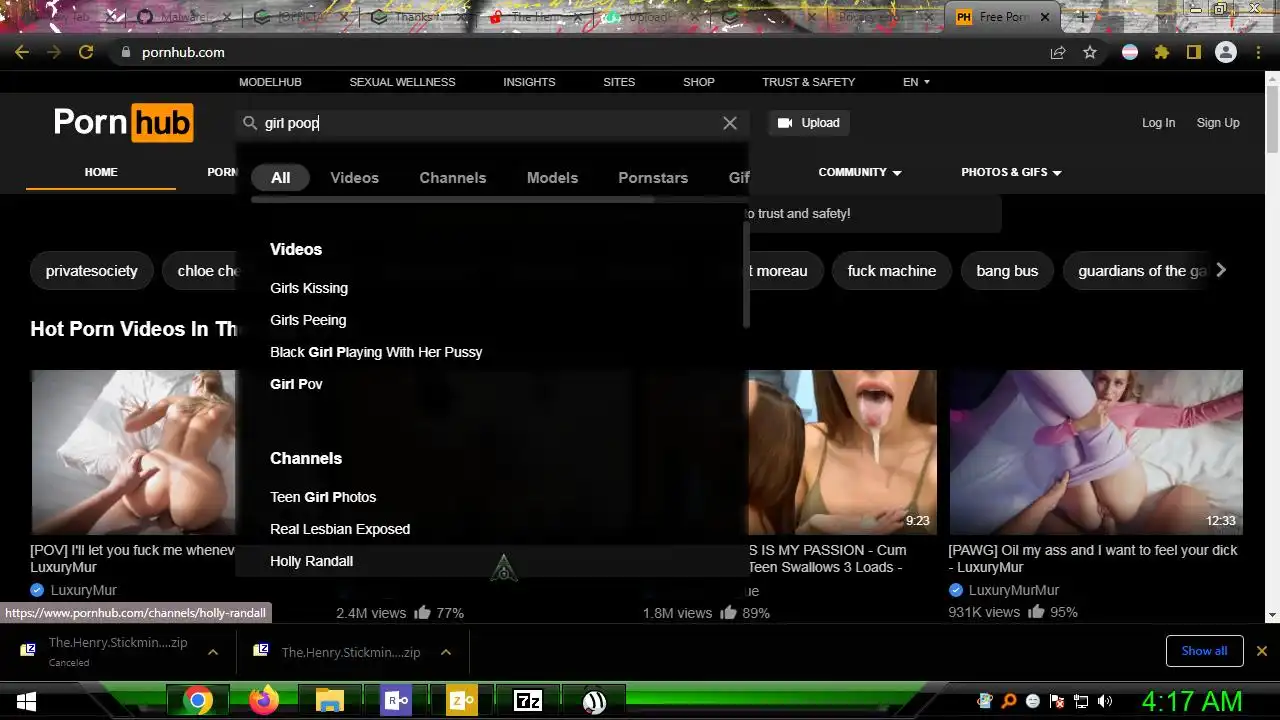1280x720 pixels.
Task: Click the volume speaker icon in the tray
Action: pyautogui.click(x=1105, y=701)
